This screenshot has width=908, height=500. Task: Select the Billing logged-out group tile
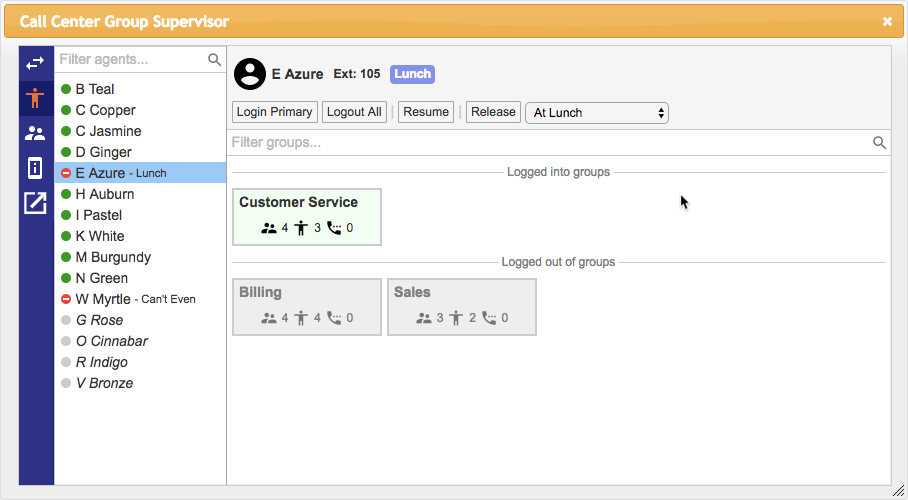[x=307, y=306]
